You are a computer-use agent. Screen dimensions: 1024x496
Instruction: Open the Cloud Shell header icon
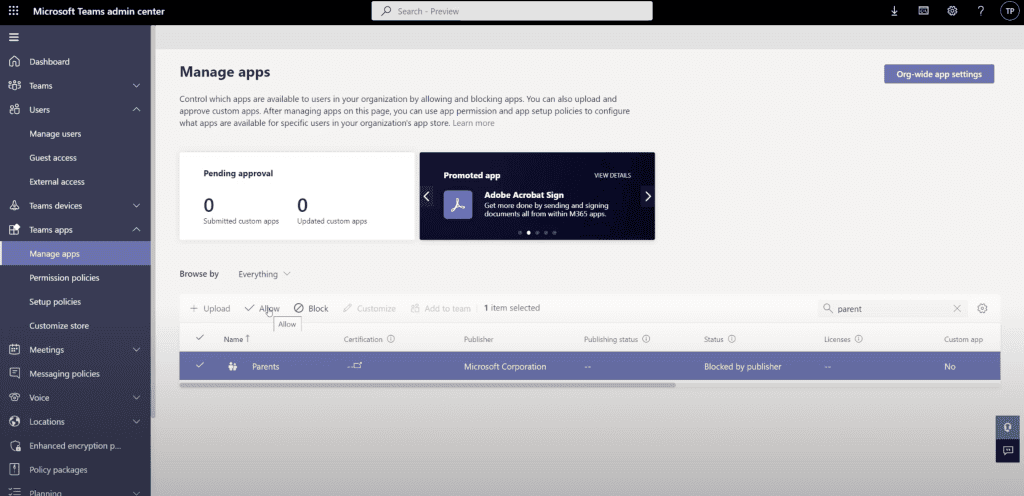[x=923, y=11]
